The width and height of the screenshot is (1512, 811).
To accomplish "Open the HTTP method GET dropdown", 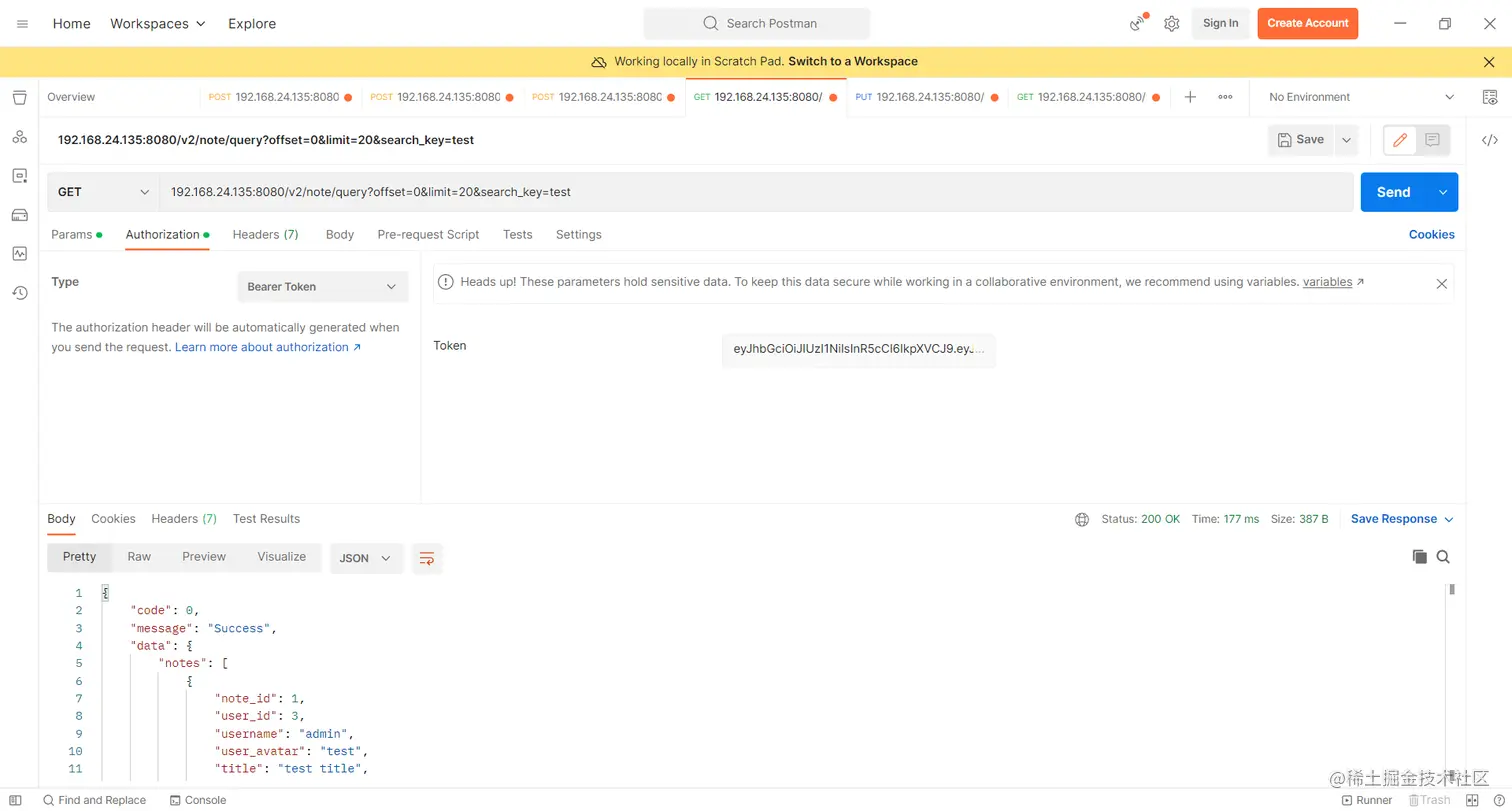I will 103,192.
